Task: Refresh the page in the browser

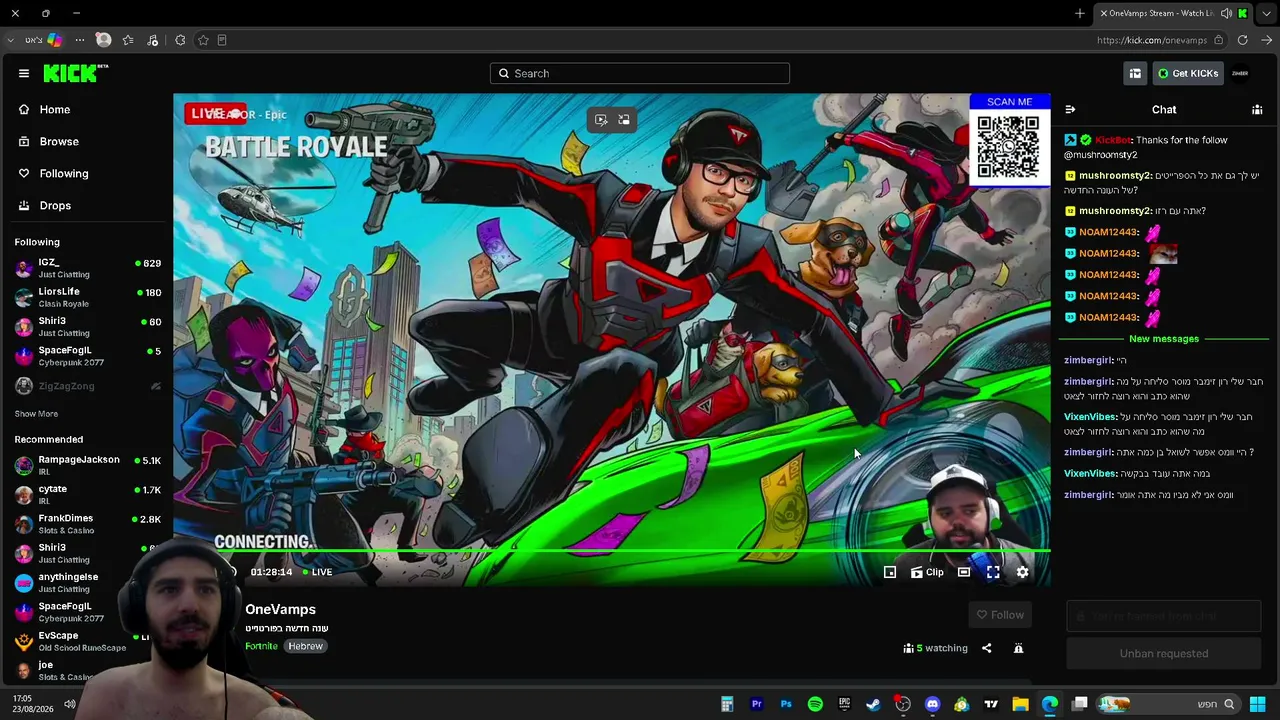Action: click(1242, 40)
